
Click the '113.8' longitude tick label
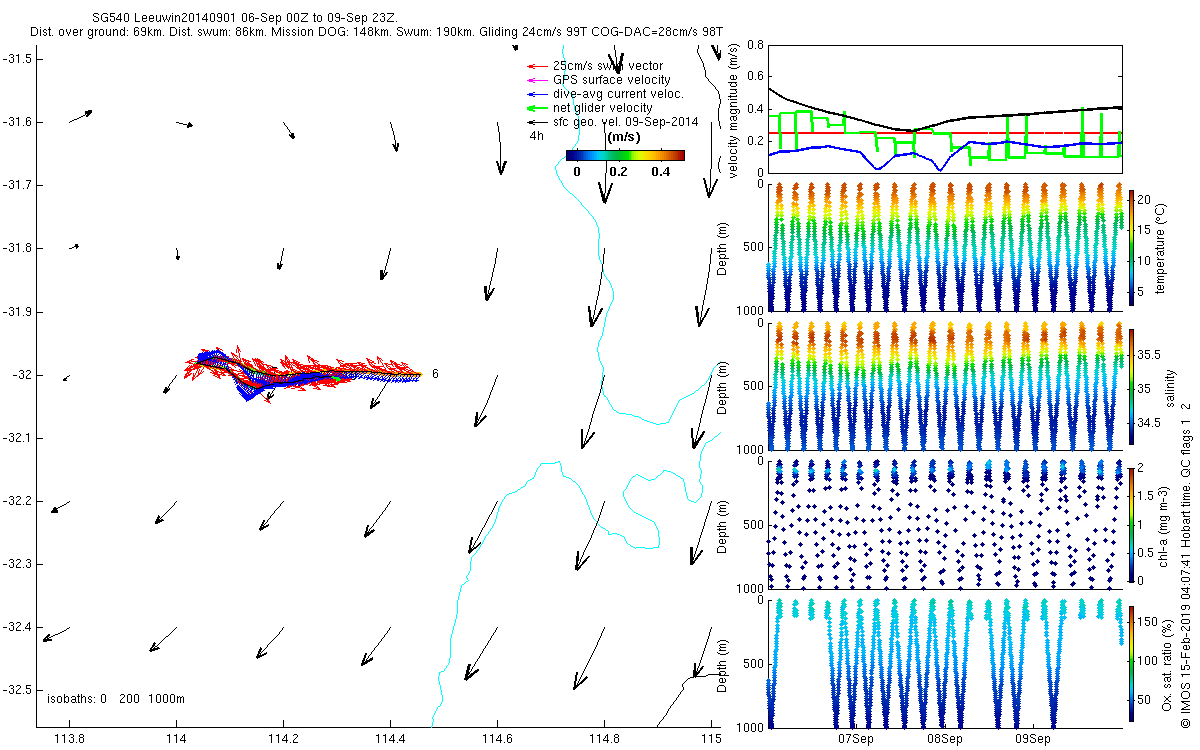tap(69, 739)
